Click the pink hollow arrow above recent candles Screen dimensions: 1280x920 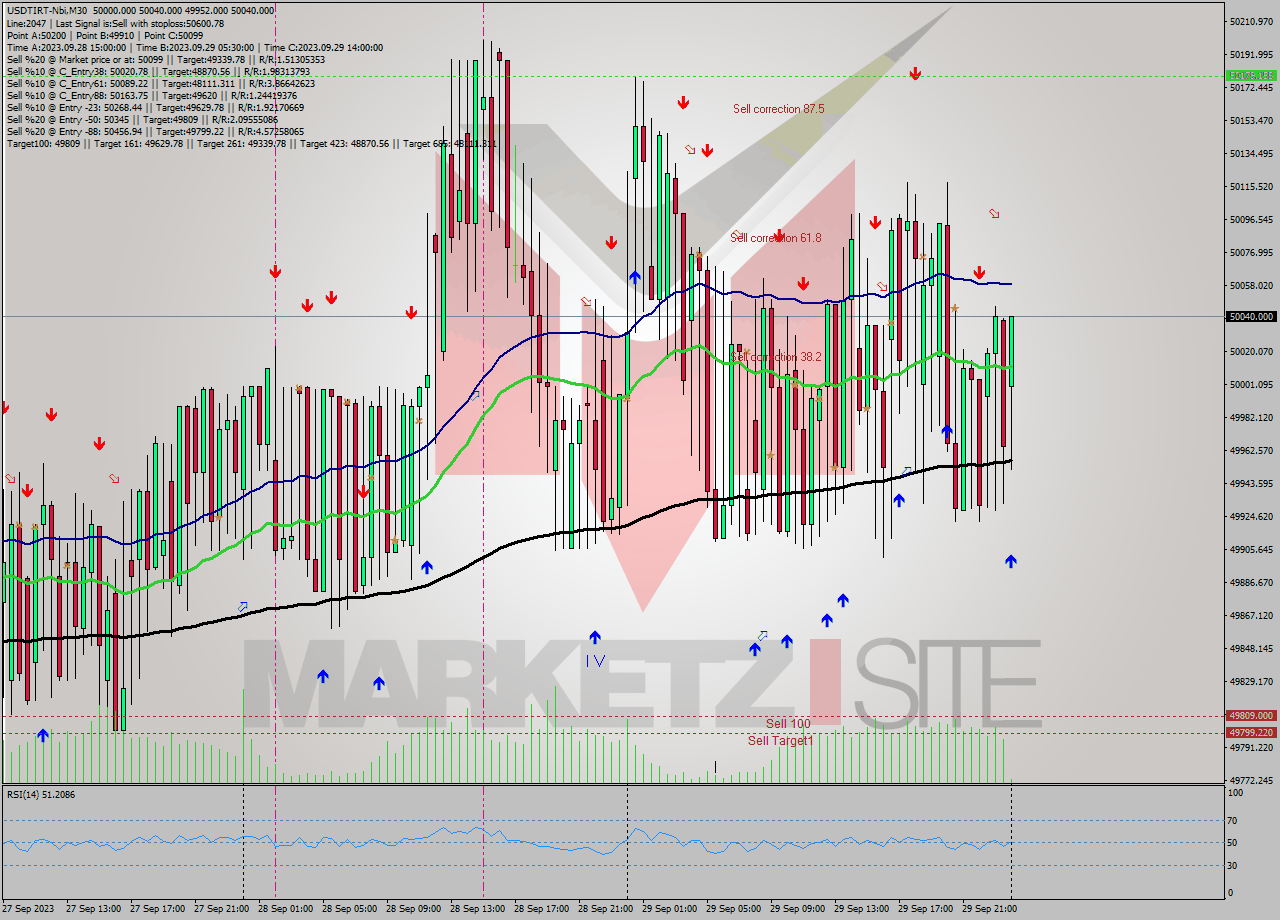pyautogui.click(x=993, y=213)
